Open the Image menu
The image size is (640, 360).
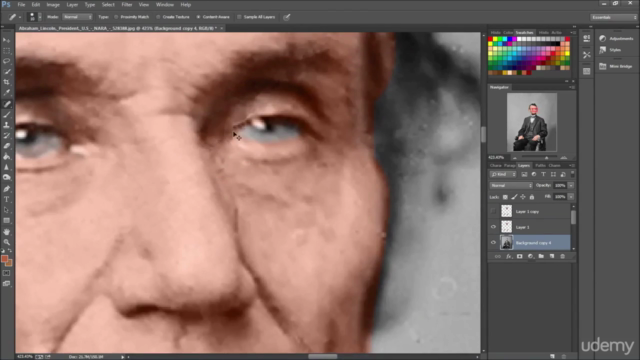(53, 4)
